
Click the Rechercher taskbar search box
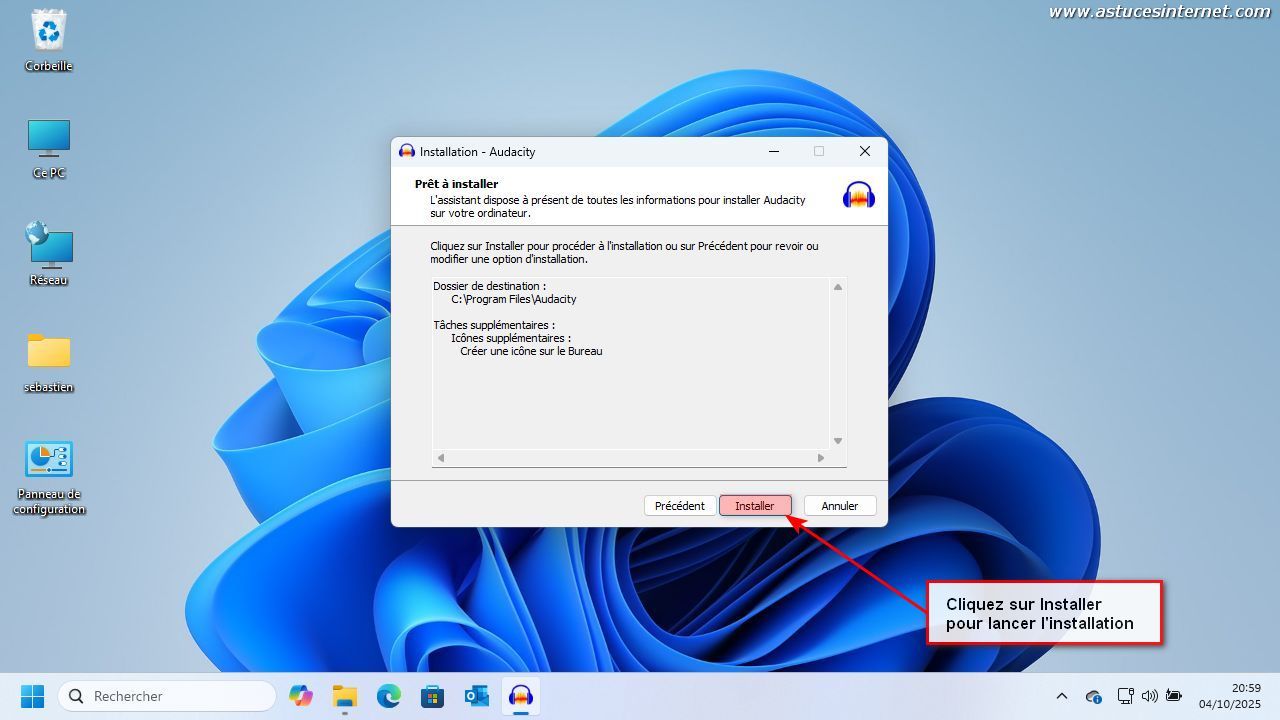[167, 696]
